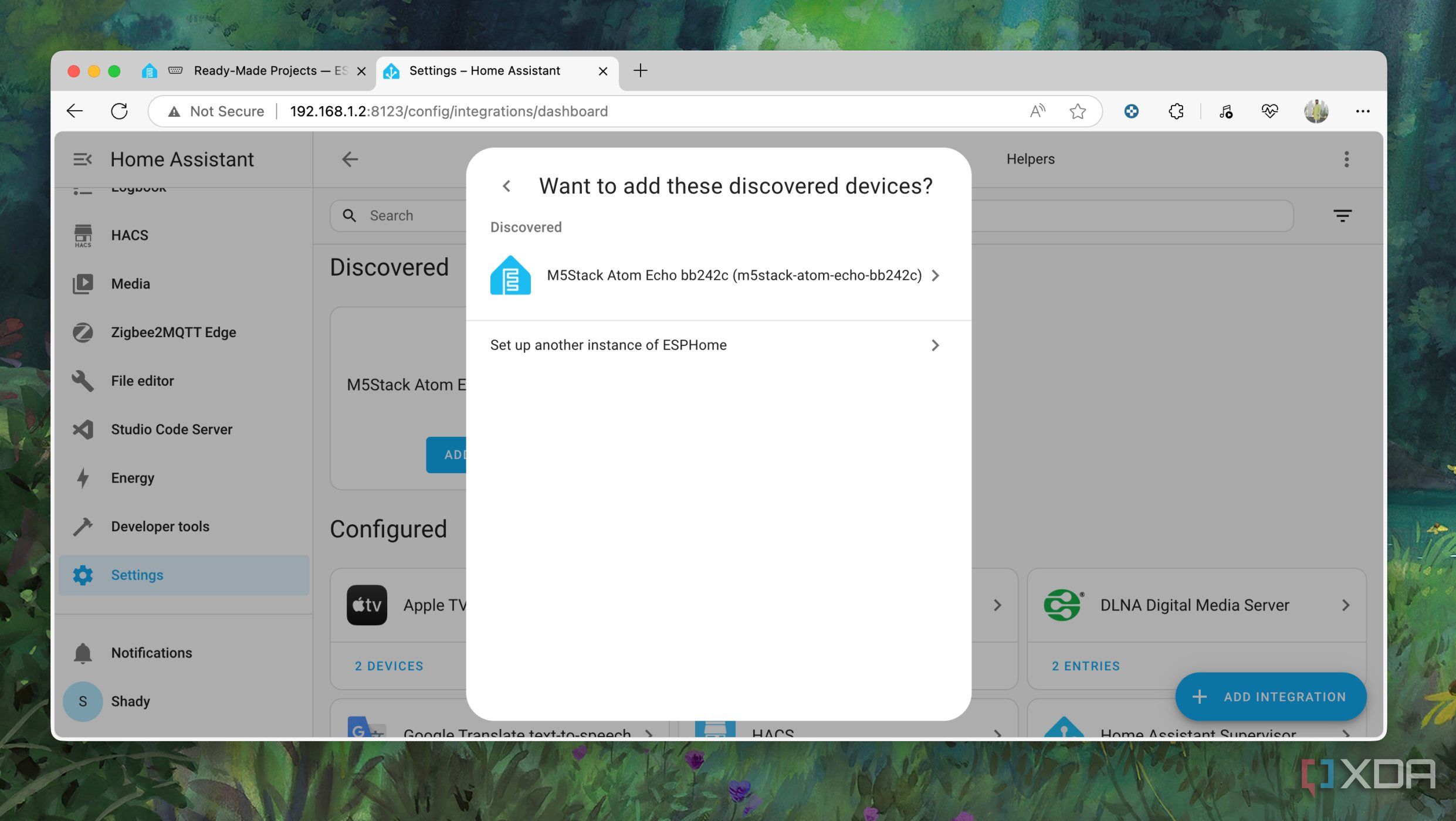The width and height of the screenshot is (1456, 821).
Task: Toggle Read Aloud in the address bar
Action: [1037, 111]
